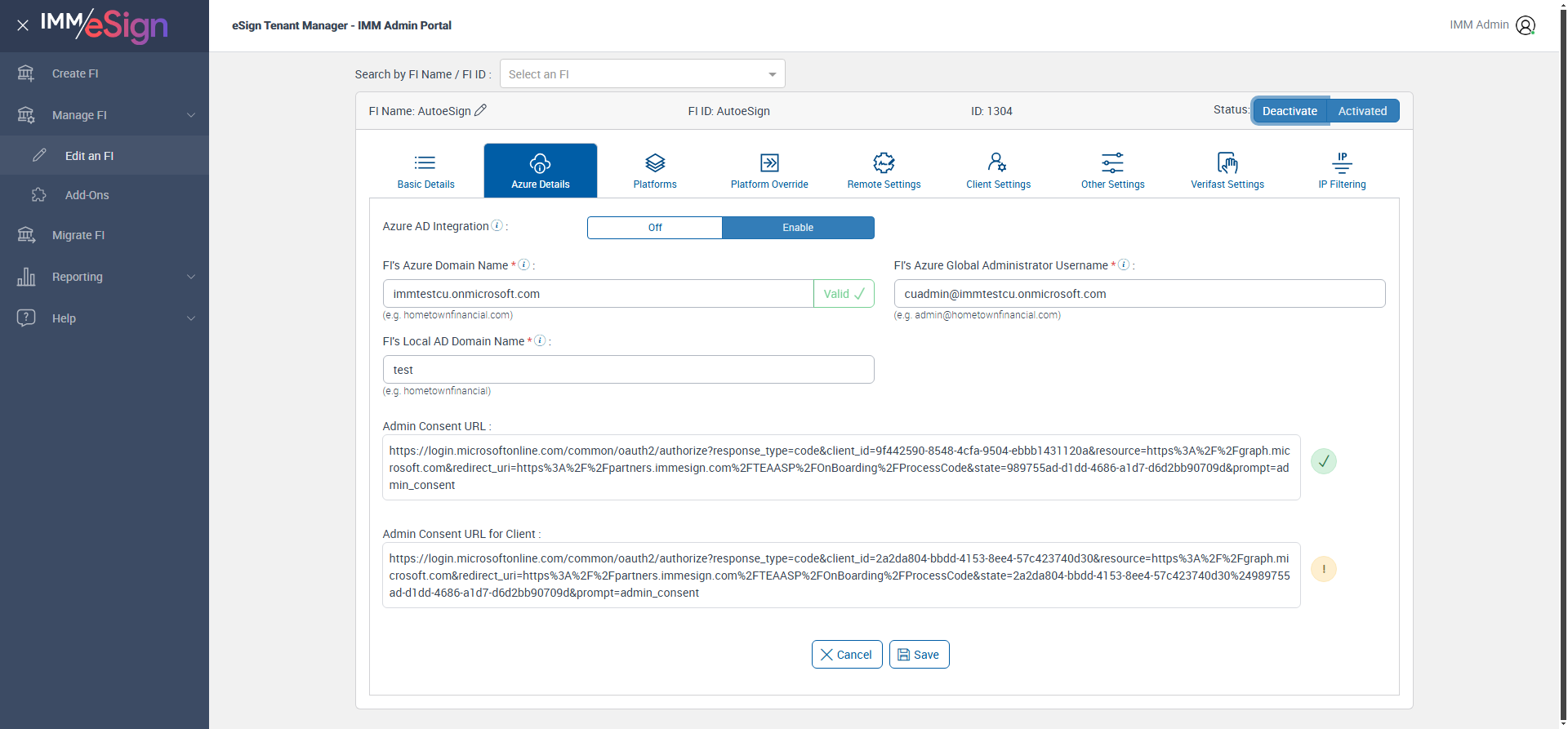The height and width of the screenshot is (729, 1568).
Task: Click the page vertical scrollbar
Action: click(x=1563, y=364)
